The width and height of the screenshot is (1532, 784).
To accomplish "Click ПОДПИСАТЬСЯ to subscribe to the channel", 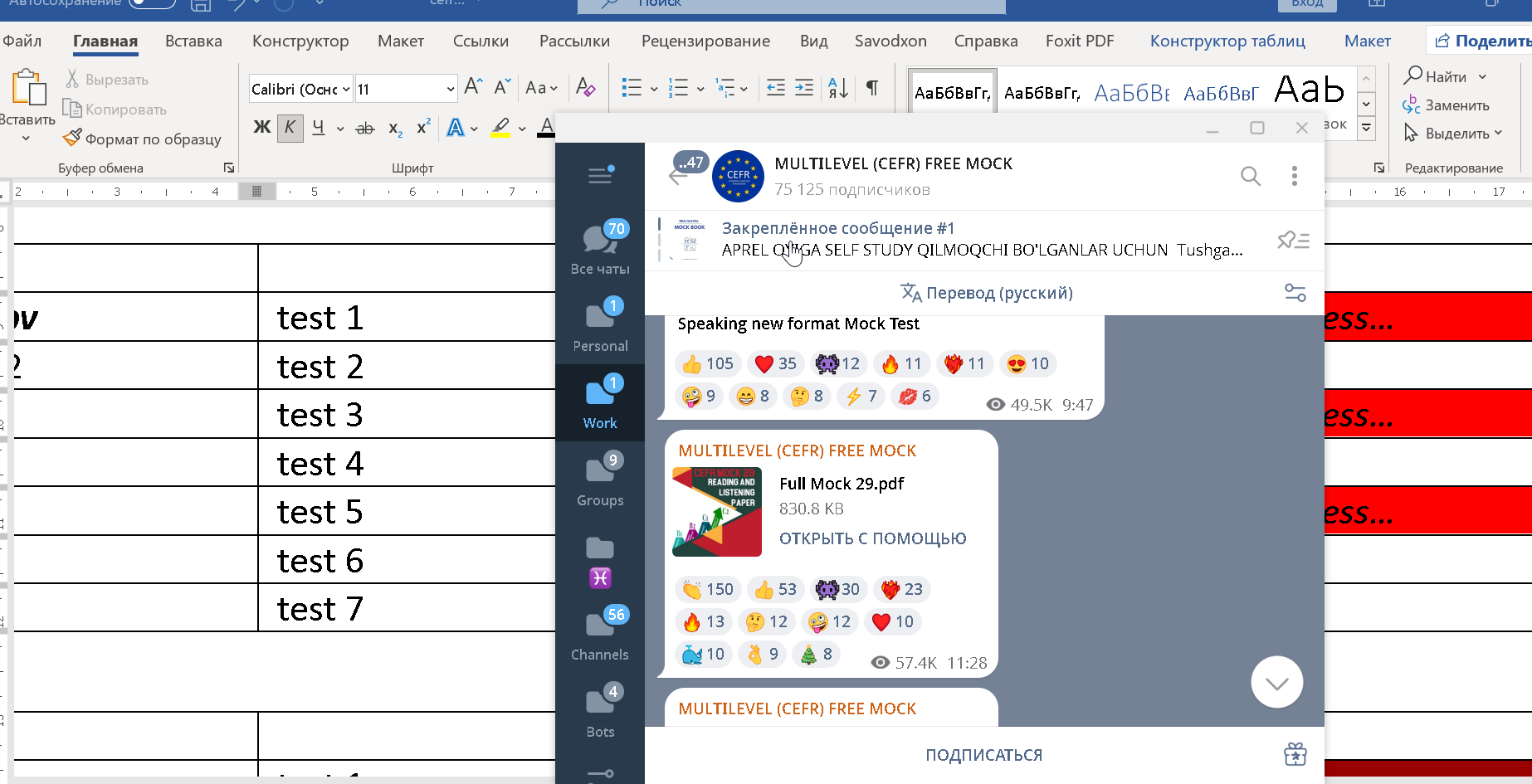I will [983, 755].
